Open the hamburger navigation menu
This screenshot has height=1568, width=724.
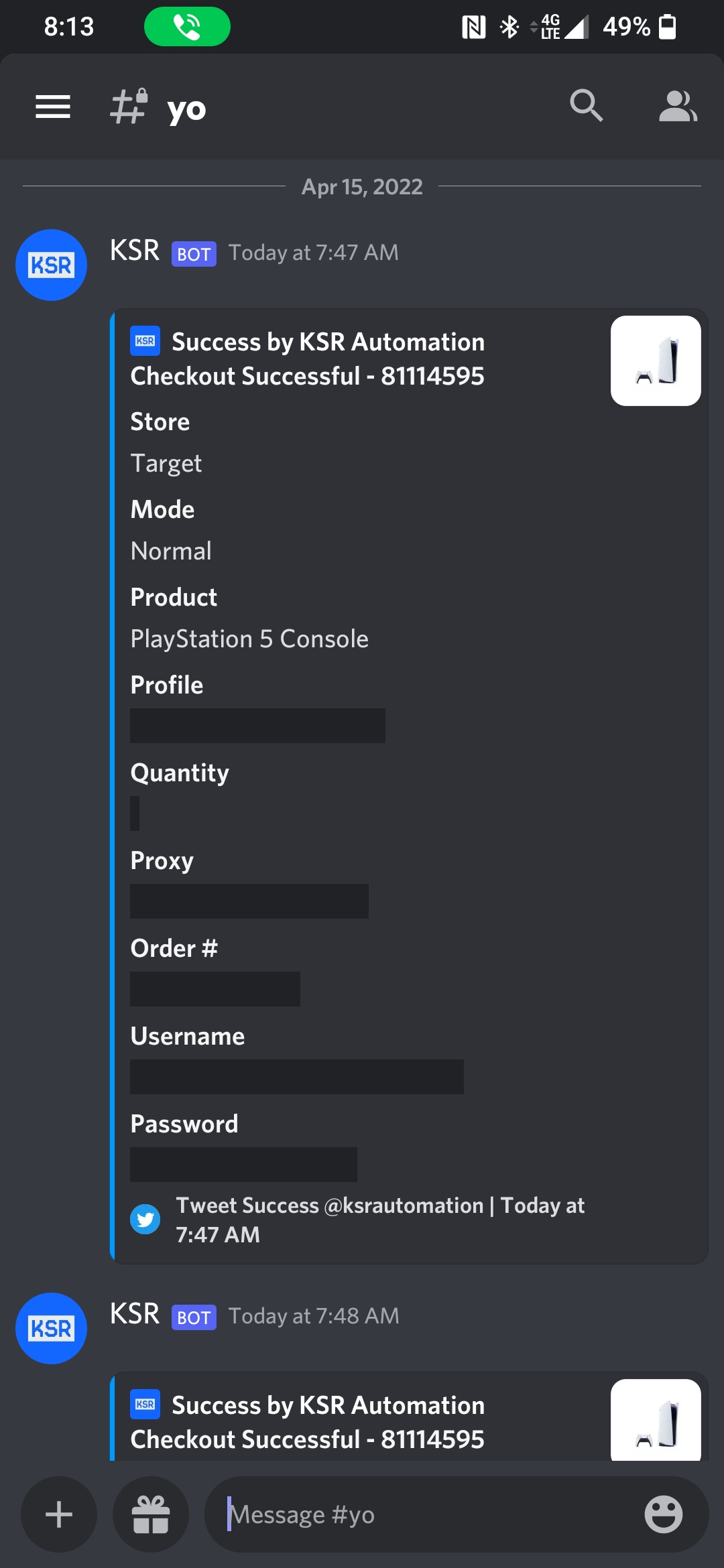coord(53,107)
